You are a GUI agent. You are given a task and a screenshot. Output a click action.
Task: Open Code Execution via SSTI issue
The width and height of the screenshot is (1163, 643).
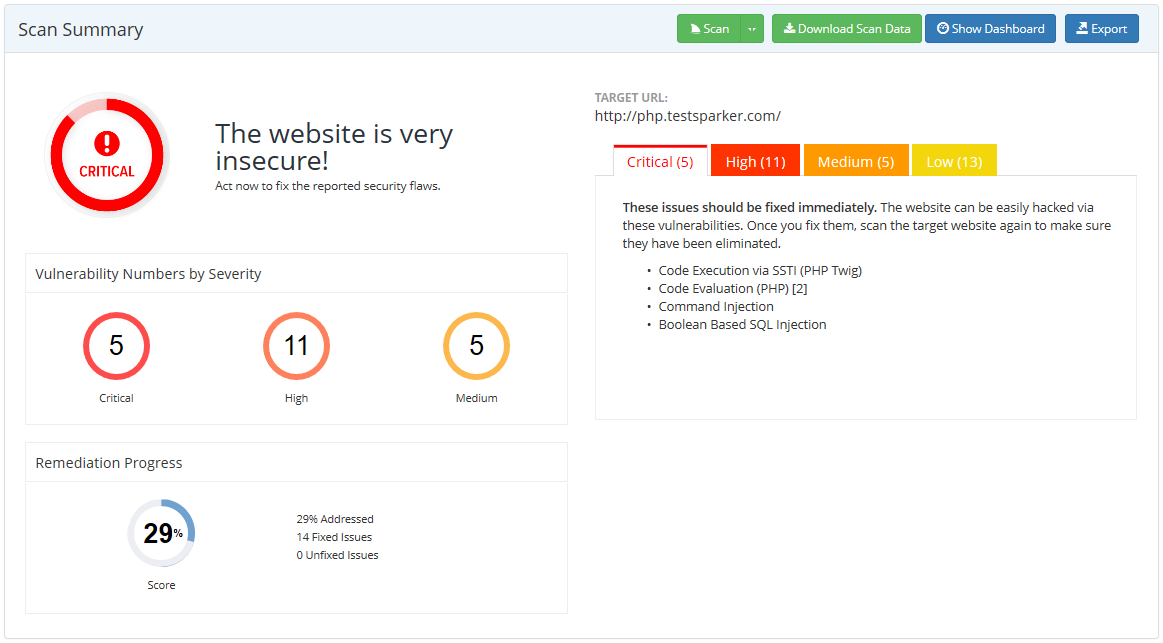(x=759, y=270)
